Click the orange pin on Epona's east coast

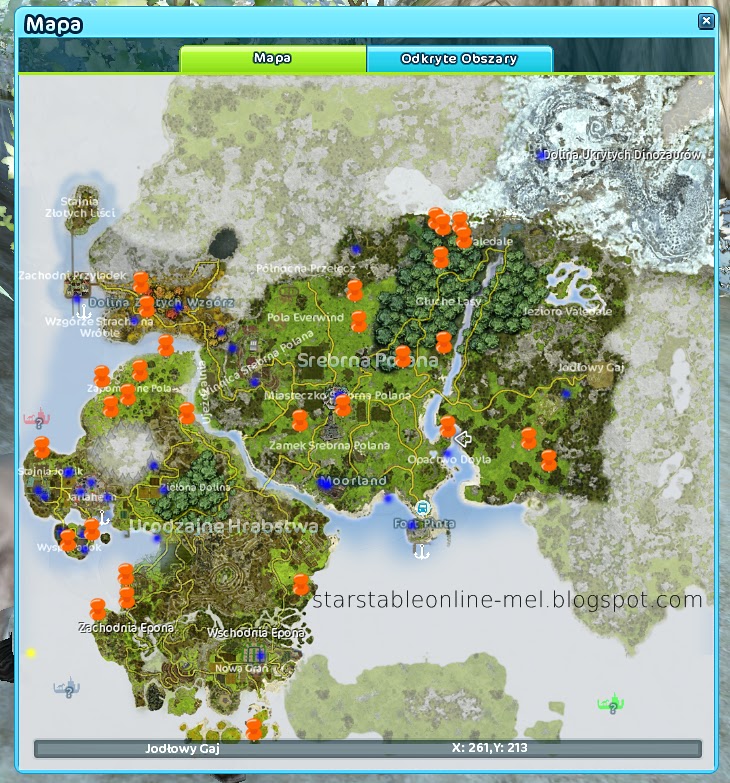coord(301,584)
